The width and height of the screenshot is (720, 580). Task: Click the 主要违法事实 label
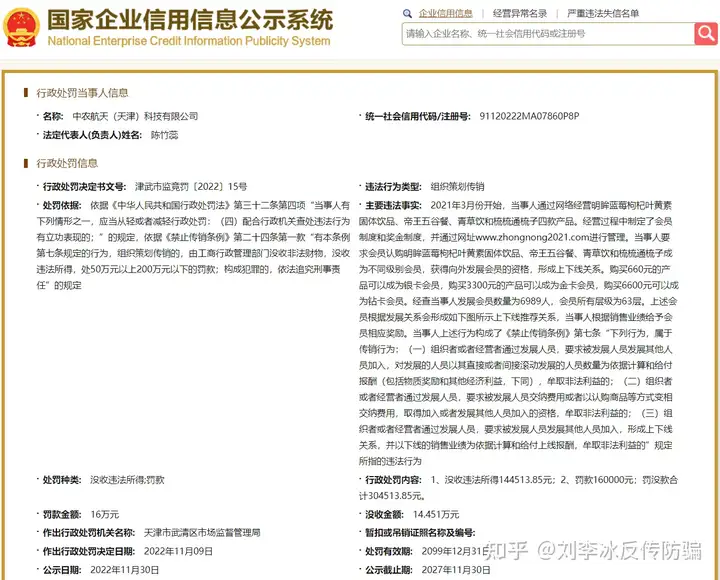tap(393, 205)
